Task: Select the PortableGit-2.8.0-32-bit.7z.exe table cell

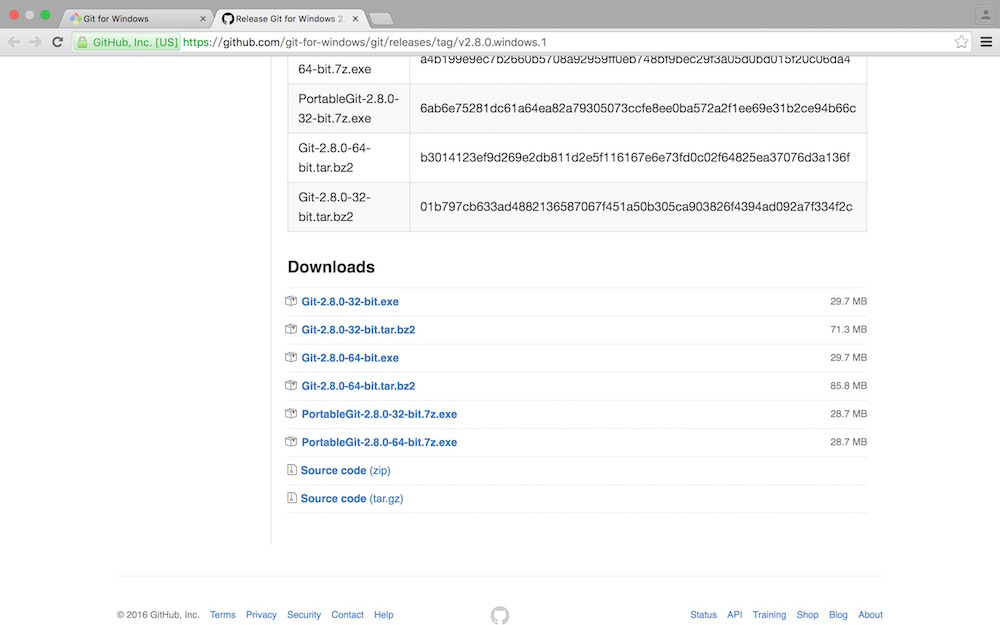Action: tap(349, 108)
